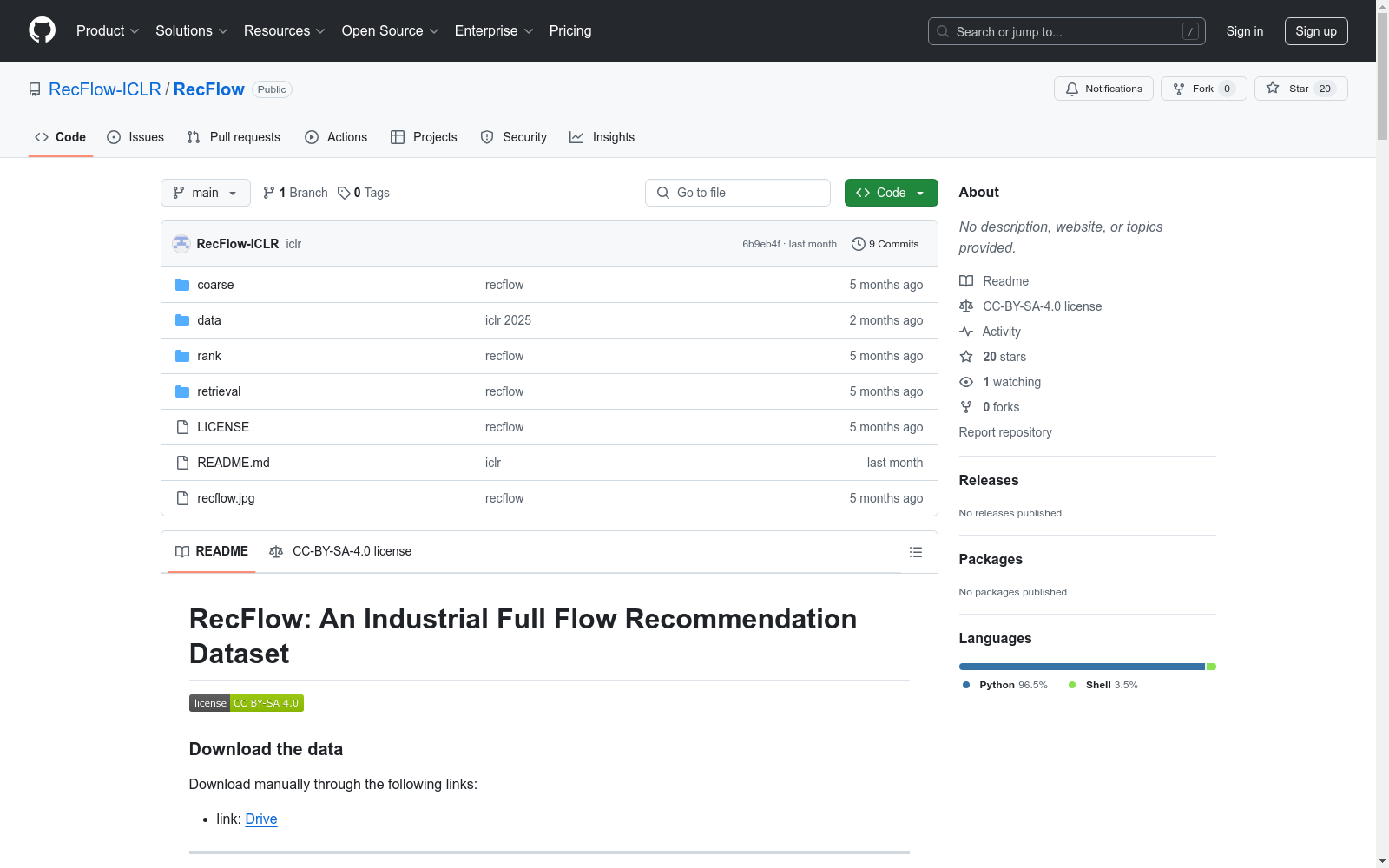Click the fork icon beside 0 forks
The width and height of the screenshot is (1389, 868).
pos(966,407)
